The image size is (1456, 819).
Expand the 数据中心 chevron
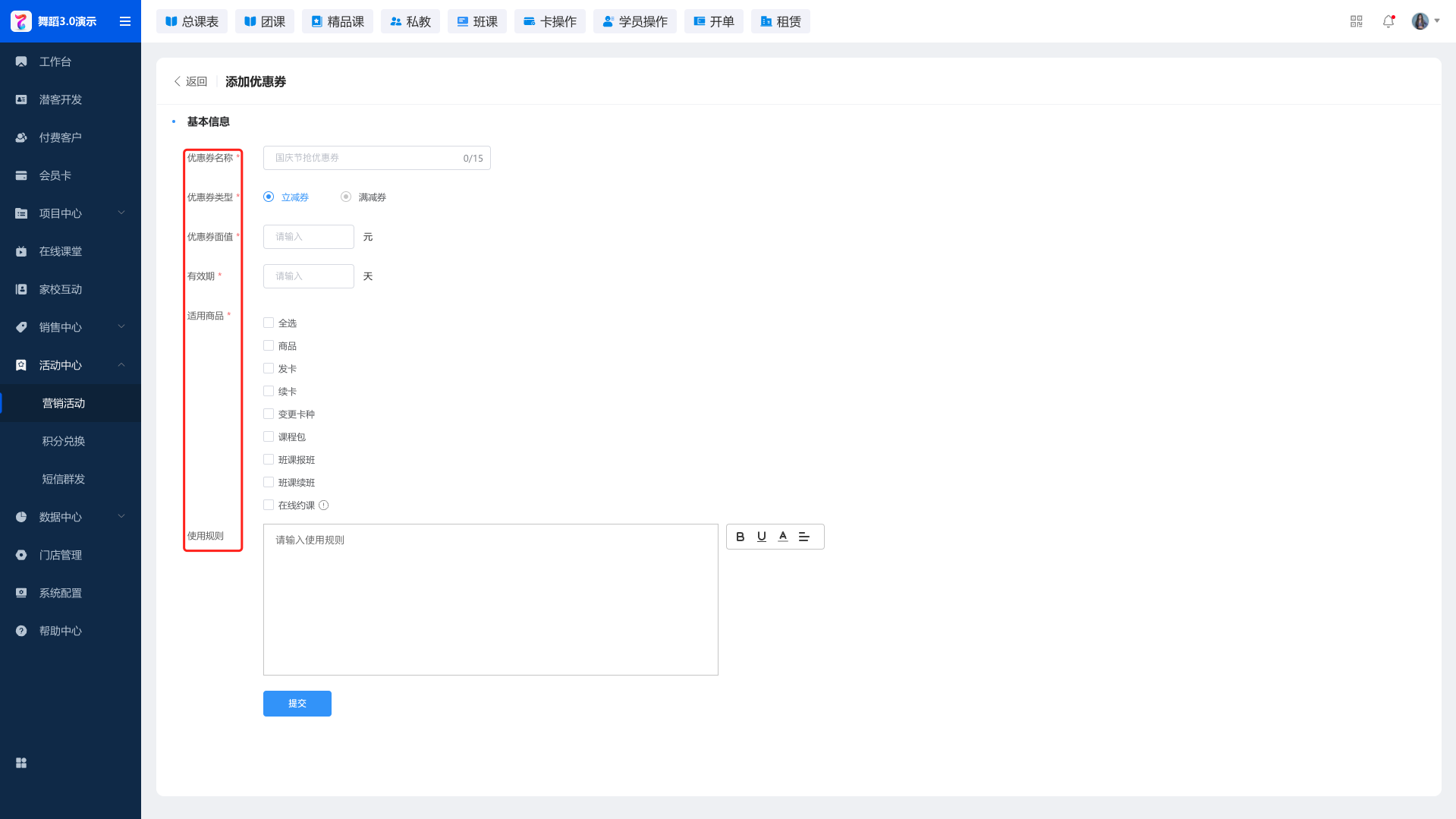[121, 516]
